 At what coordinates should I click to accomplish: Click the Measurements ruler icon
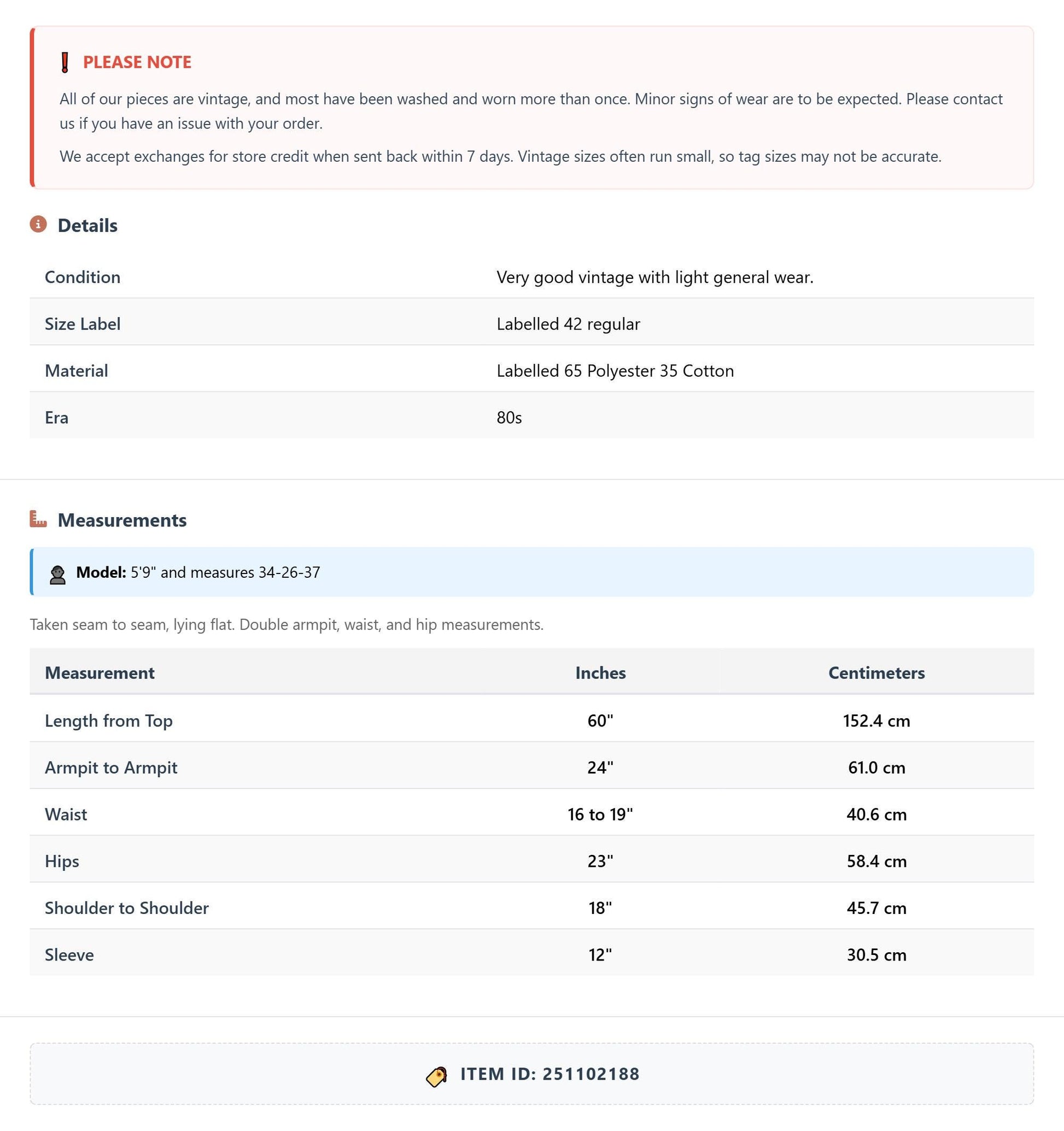coord(38,519)
